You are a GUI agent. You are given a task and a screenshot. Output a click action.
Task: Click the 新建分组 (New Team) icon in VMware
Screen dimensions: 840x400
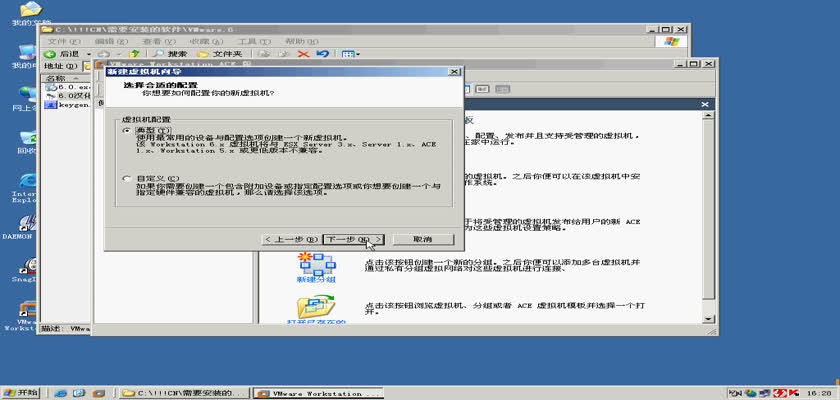click(316, 267)
